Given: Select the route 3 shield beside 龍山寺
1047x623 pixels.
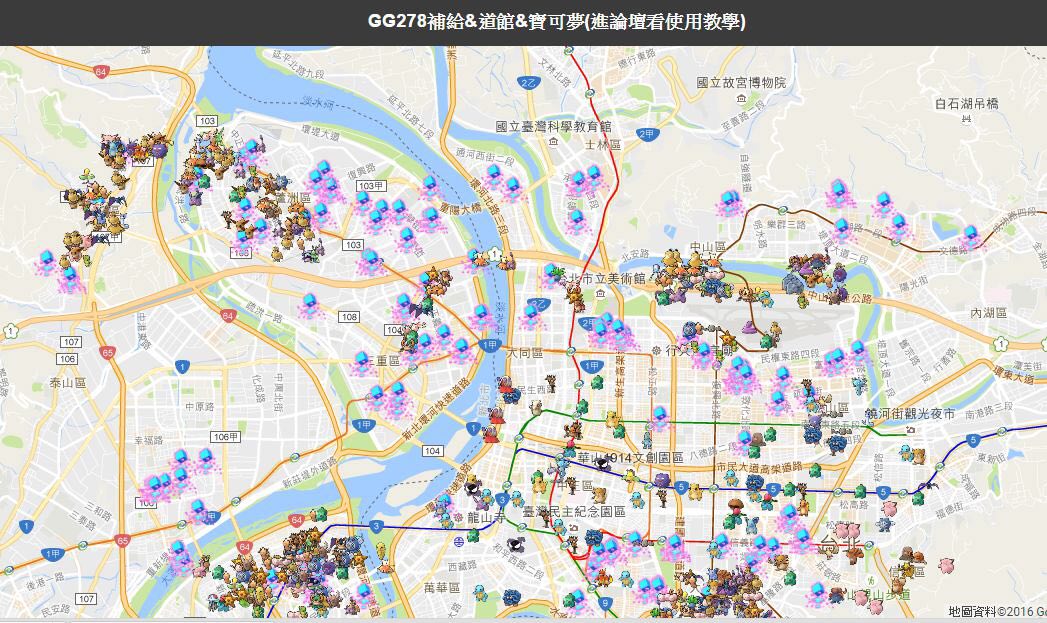Looking at the screenshot, I should coord(501,499).
